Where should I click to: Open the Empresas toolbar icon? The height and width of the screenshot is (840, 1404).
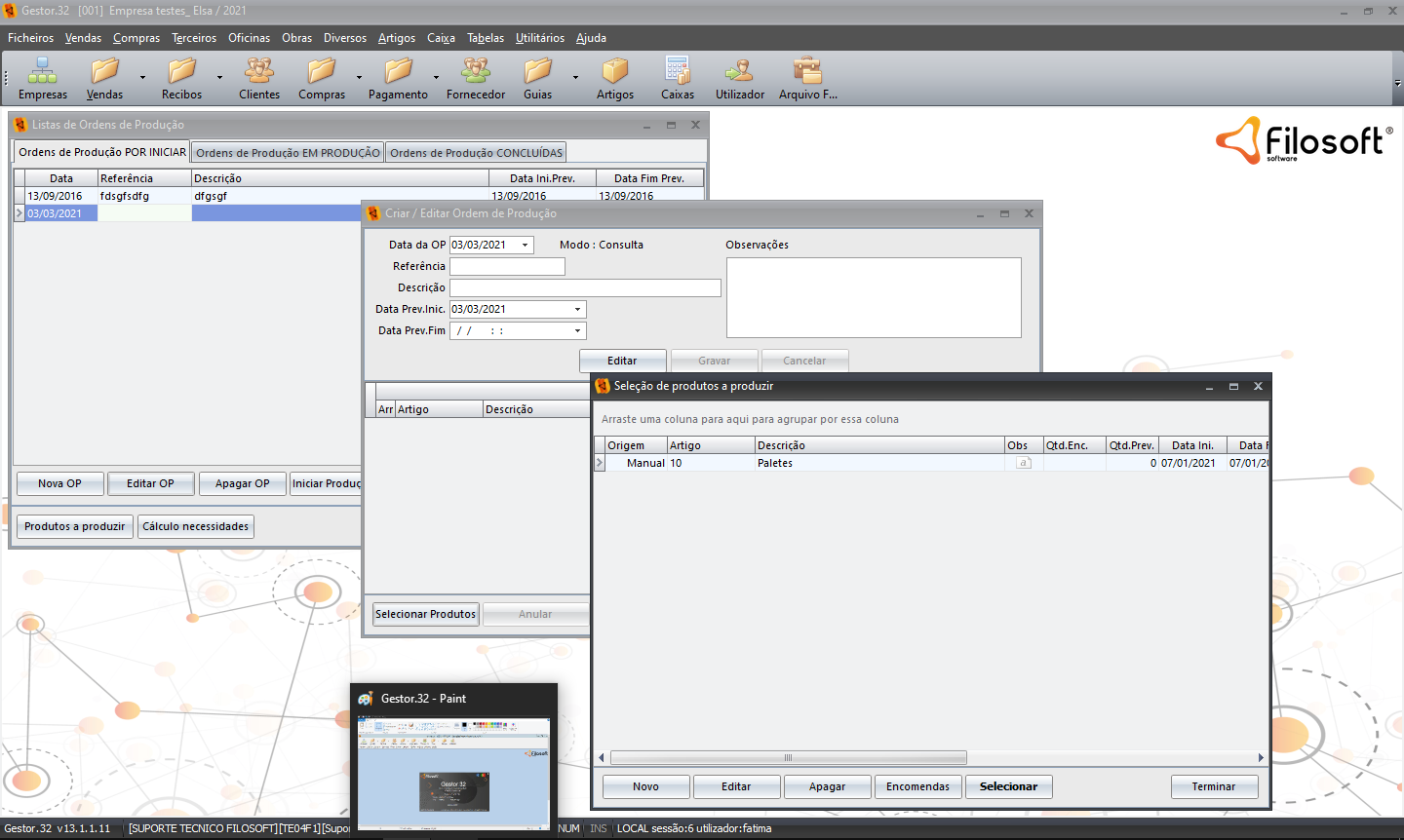pyautogui.click(x=42, y=72)
